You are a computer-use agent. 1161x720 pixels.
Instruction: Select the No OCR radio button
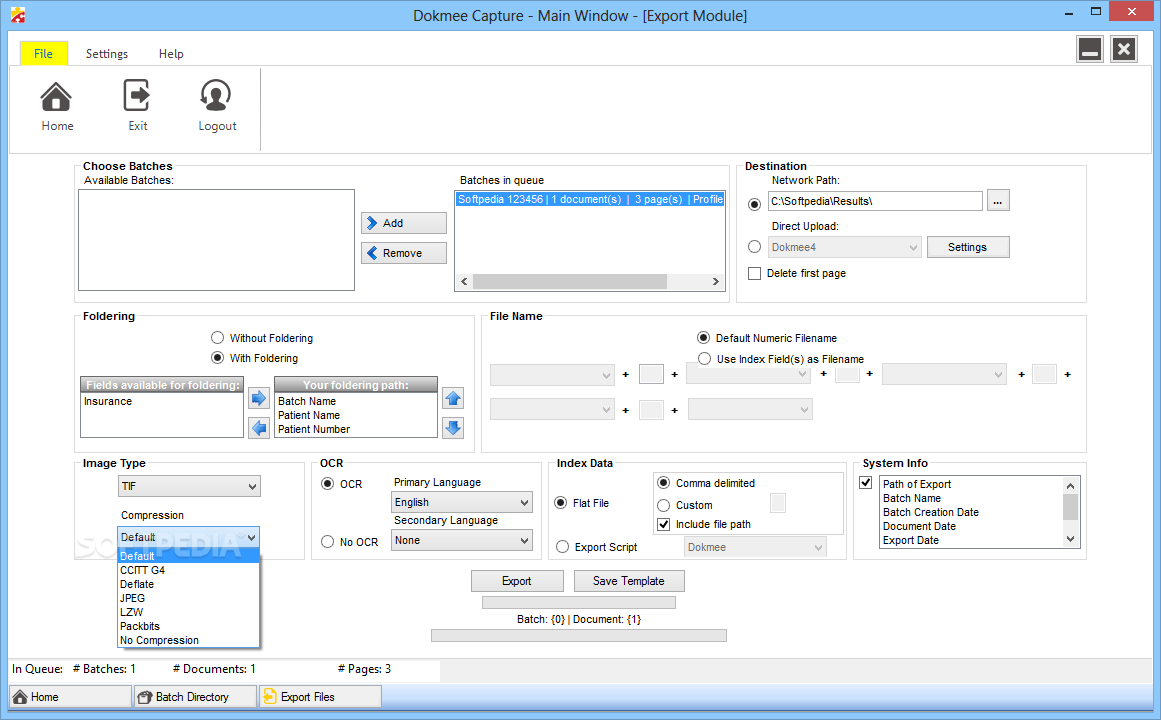pyautogui.click(x=327, y=542)
